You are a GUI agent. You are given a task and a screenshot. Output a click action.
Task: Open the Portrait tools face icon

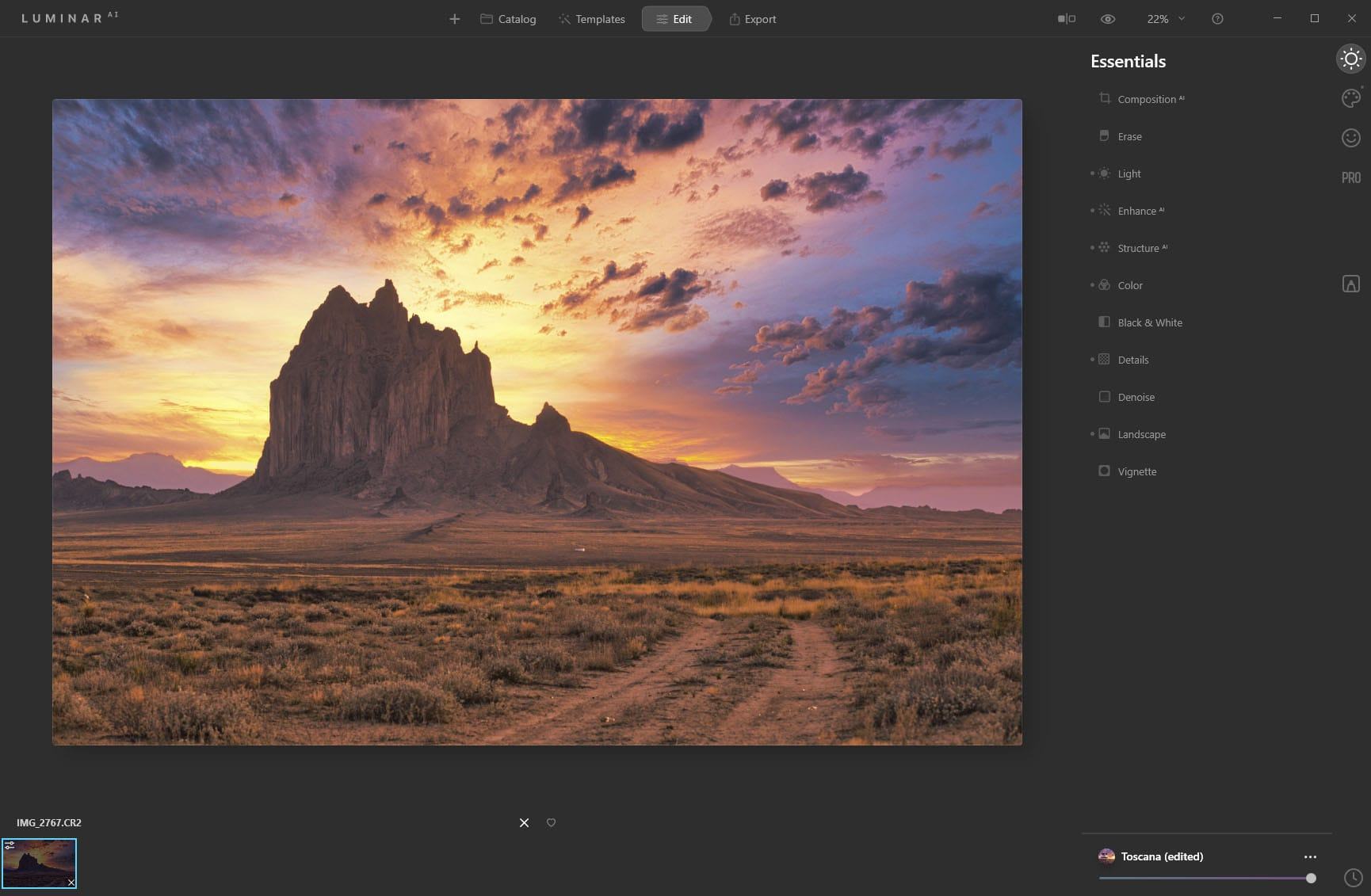1350,137
